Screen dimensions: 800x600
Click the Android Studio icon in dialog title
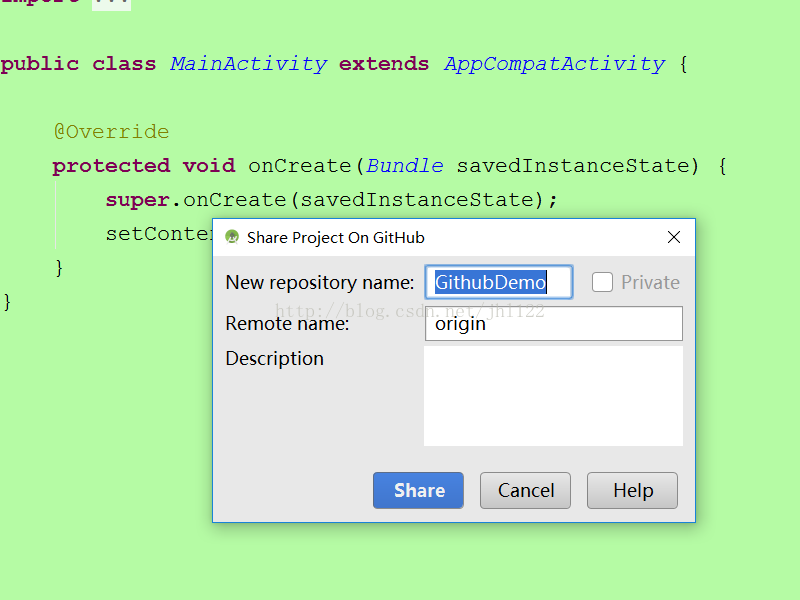click(232, 237)
